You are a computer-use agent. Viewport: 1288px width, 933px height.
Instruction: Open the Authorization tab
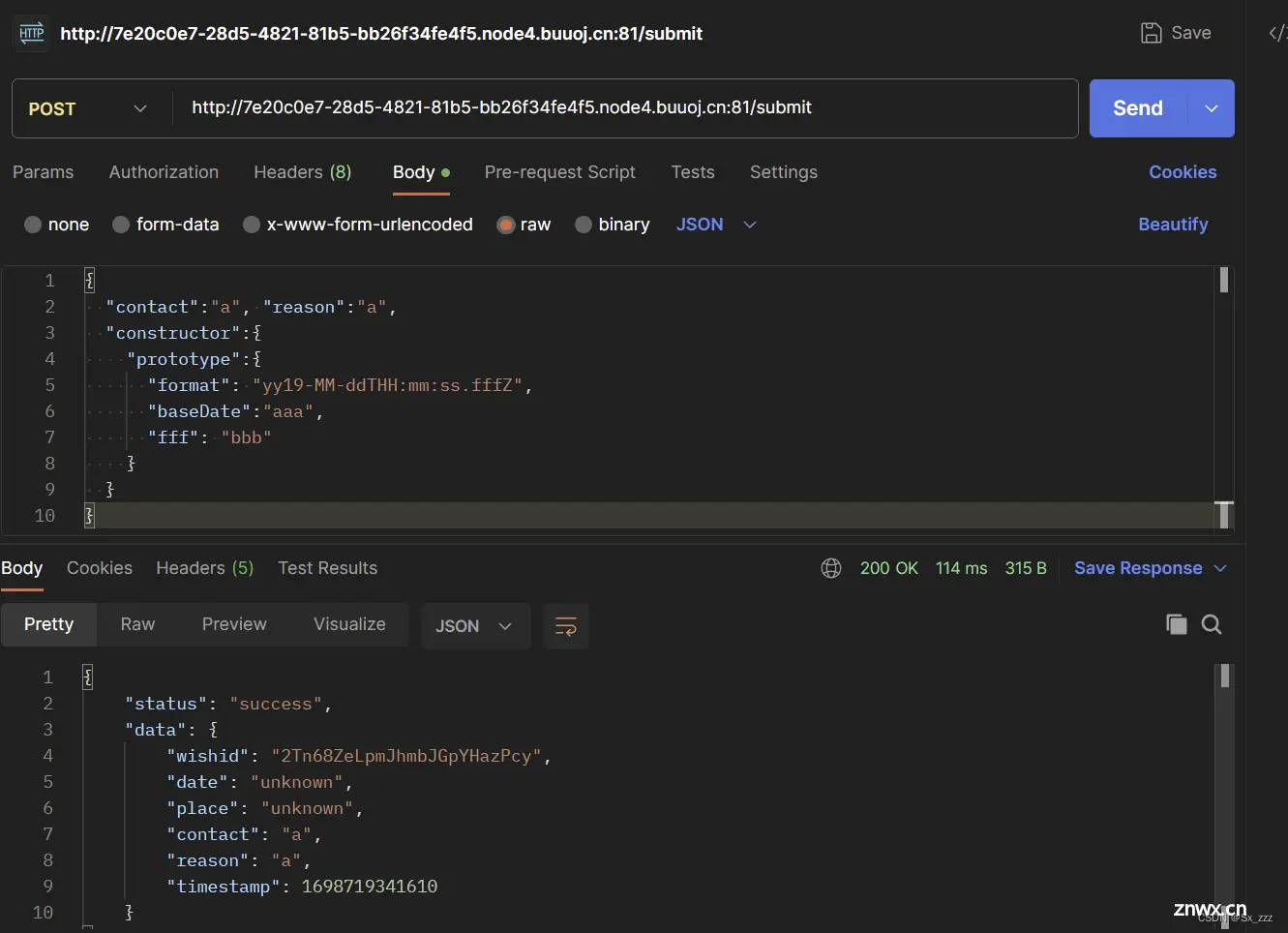164,172
